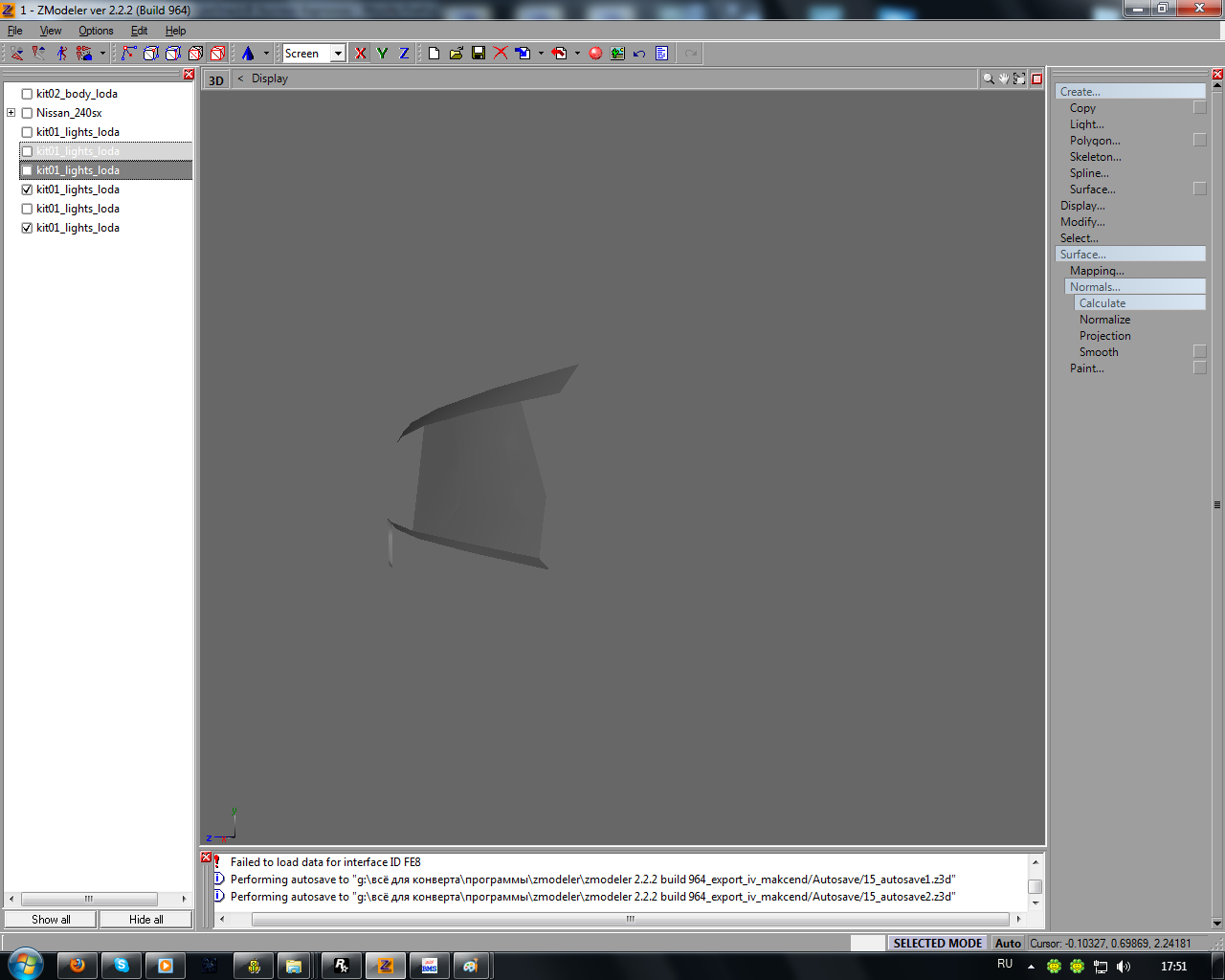Click the Export toolbar icon
1225x980 pixels.
pyautogui.click(x=559, y=54)
